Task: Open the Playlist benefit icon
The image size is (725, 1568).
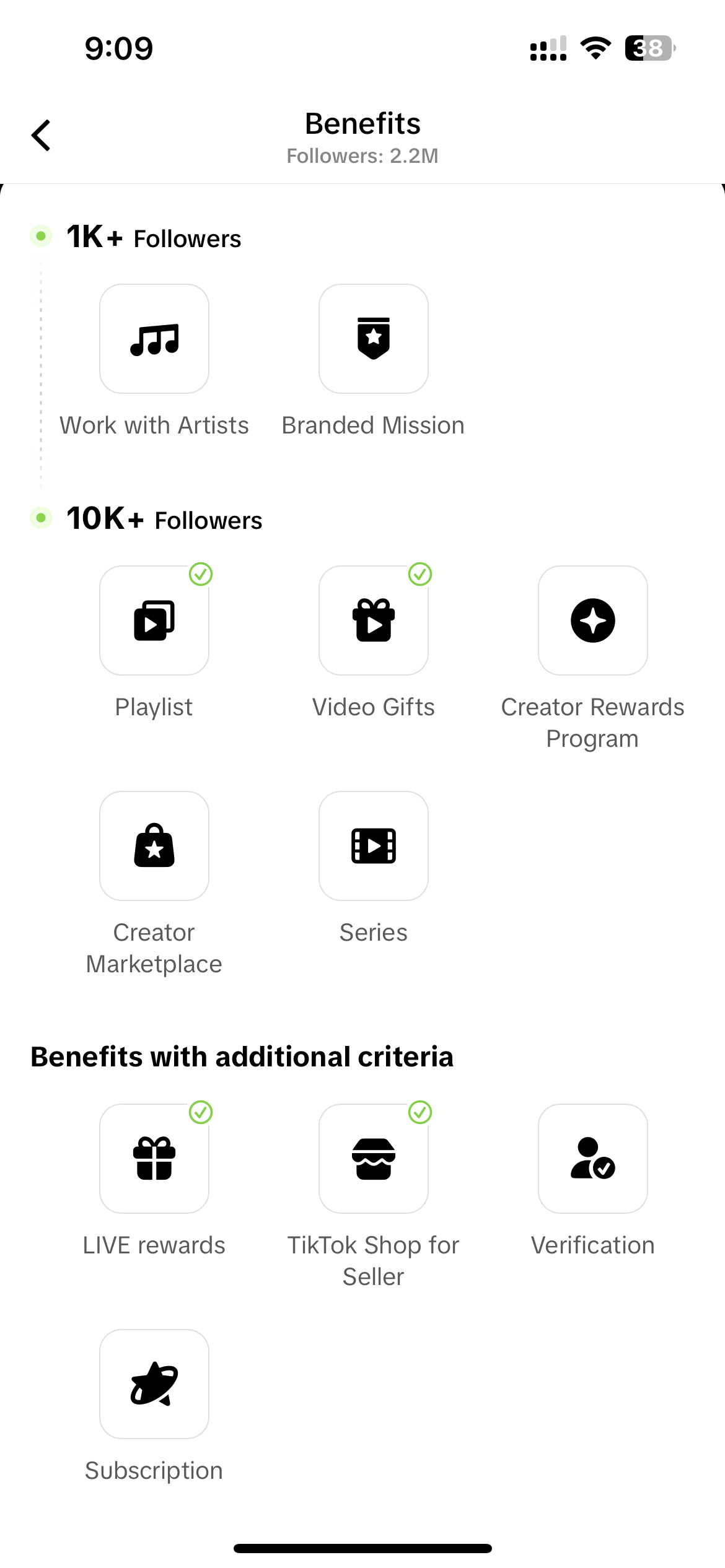Action: coord(154,621)
